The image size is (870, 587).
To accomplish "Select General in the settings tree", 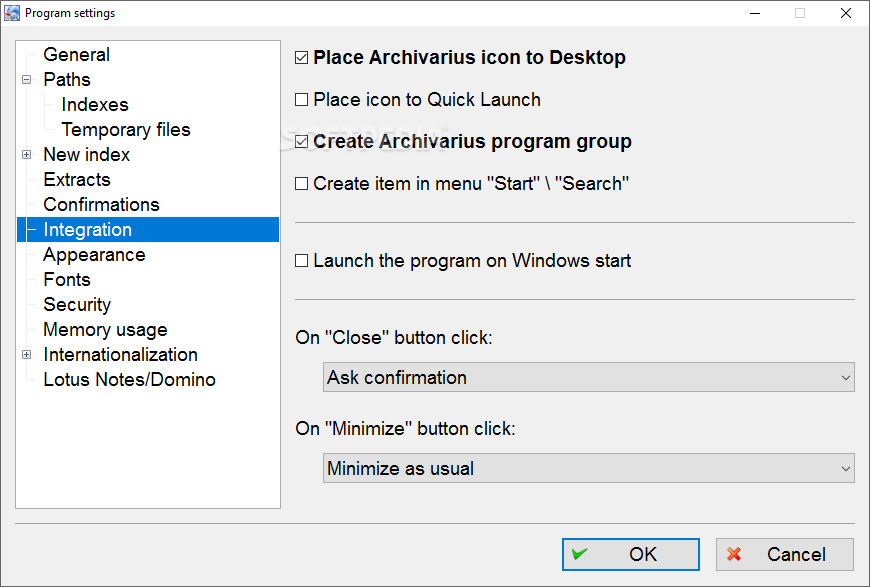I will pyautogui.click(x=77, y=54).
